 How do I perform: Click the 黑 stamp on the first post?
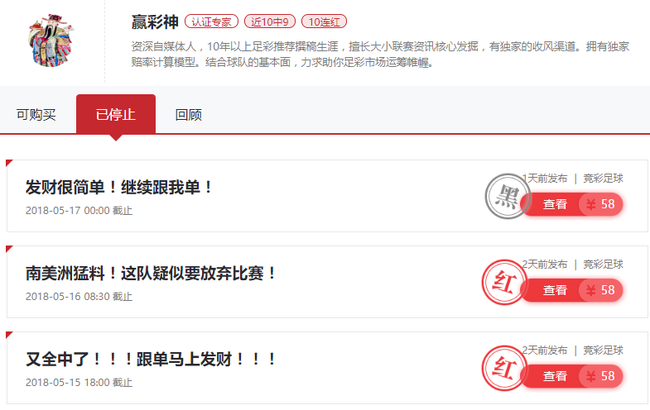pos(507,197)
